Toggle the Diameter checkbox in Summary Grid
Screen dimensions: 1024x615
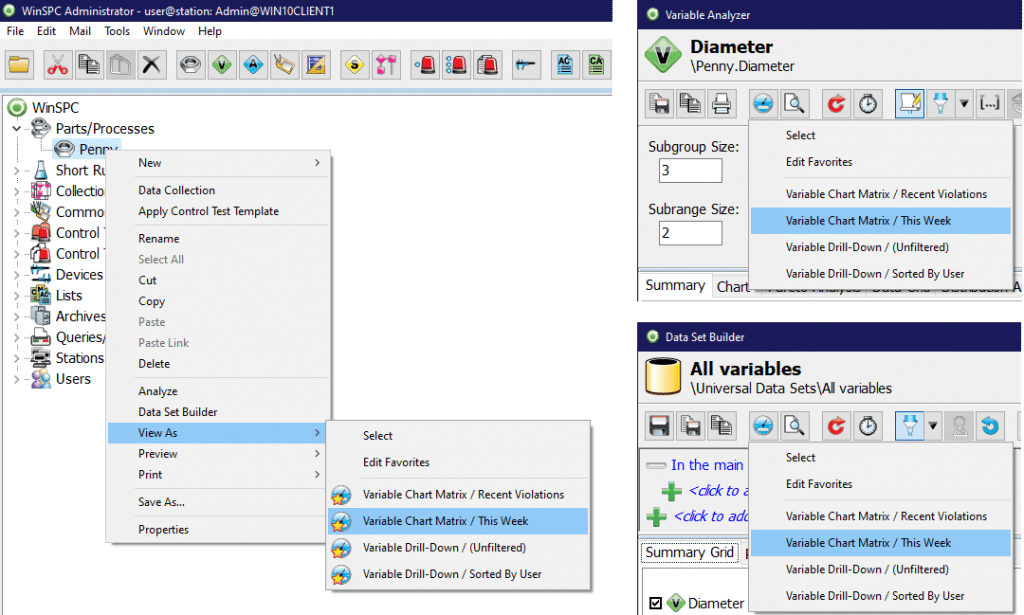(x=656, y=603)
